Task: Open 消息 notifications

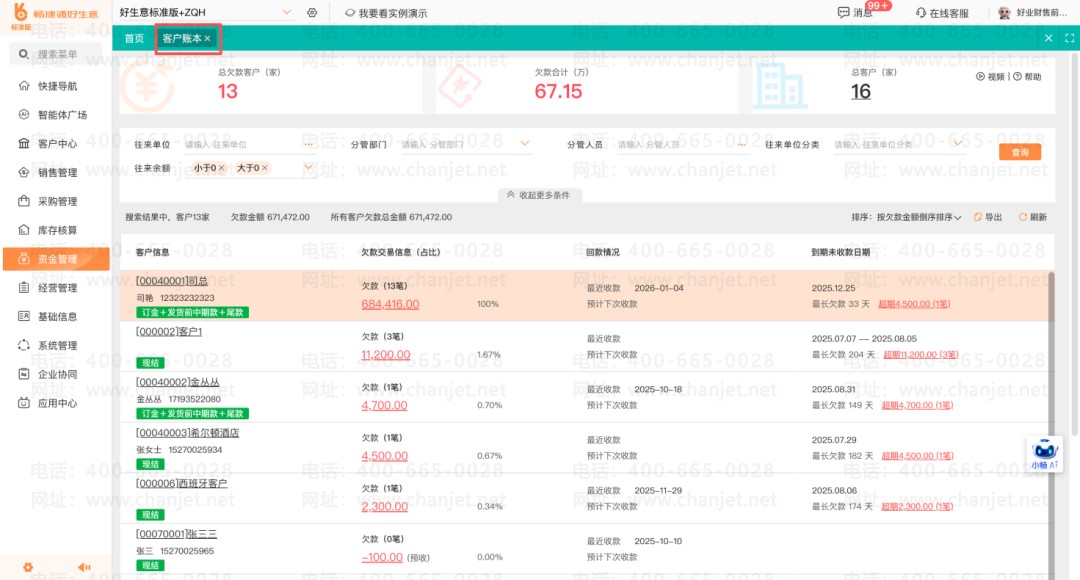Action: pos(855,12)
